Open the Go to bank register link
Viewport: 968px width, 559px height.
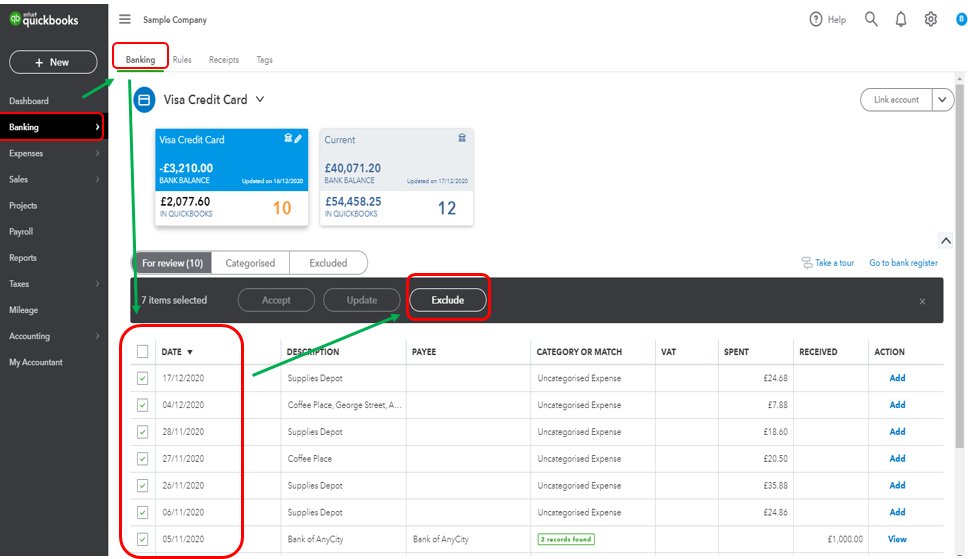903,263
